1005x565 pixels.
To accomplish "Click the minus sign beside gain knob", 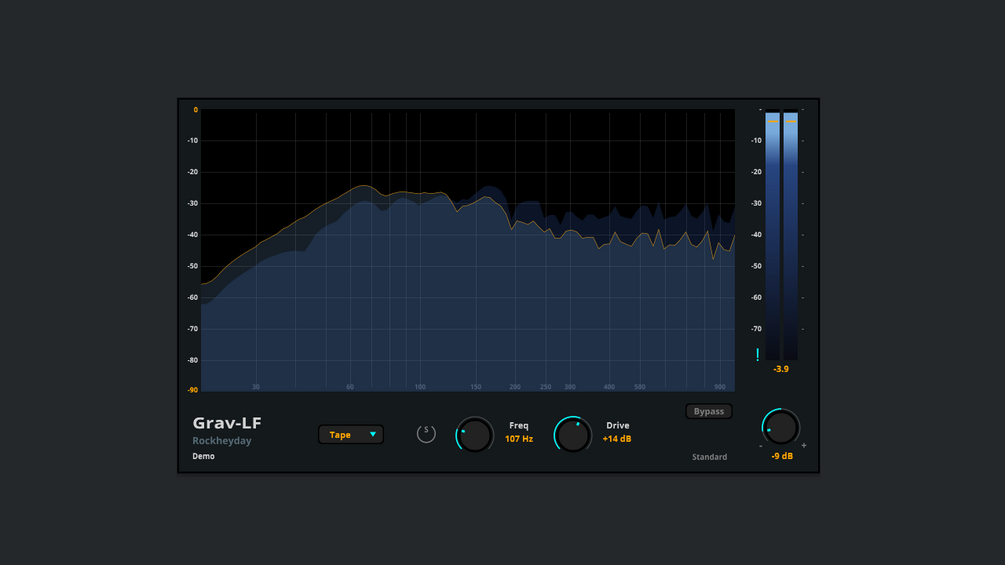I will [x=761, y=446].
